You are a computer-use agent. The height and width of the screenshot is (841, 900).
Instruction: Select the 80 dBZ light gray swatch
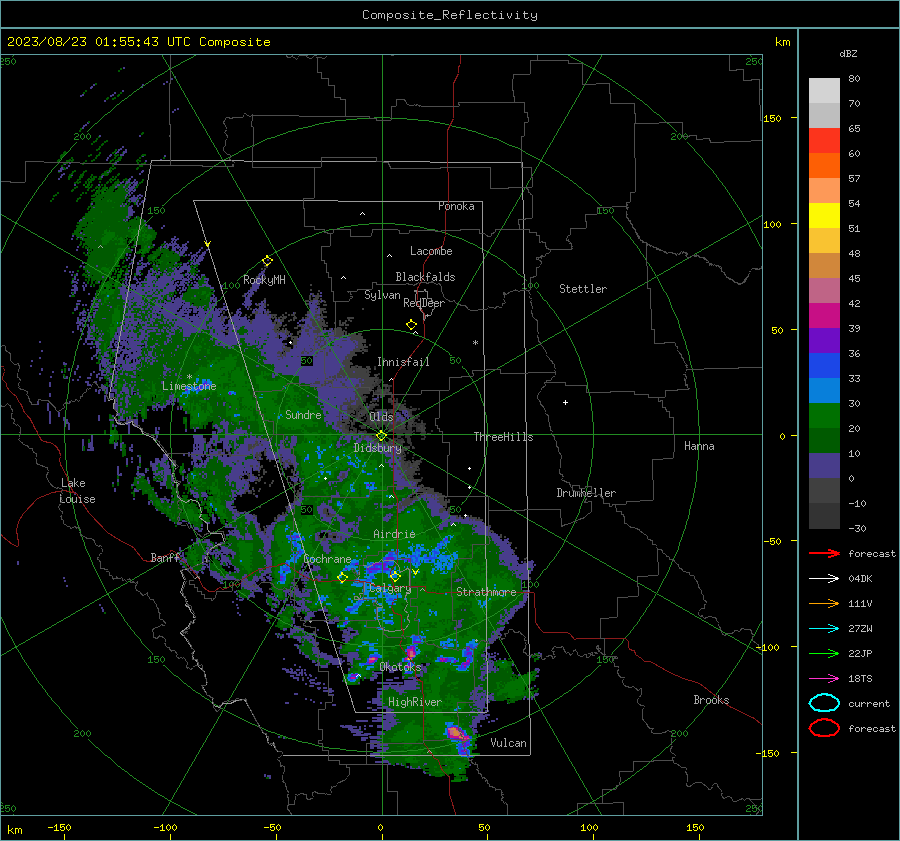824,90
